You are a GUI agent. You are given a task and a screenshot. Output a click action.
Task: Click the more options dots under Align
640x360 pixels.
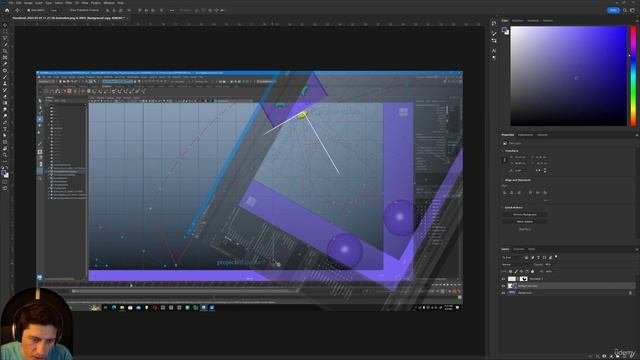tap(545, 200)
